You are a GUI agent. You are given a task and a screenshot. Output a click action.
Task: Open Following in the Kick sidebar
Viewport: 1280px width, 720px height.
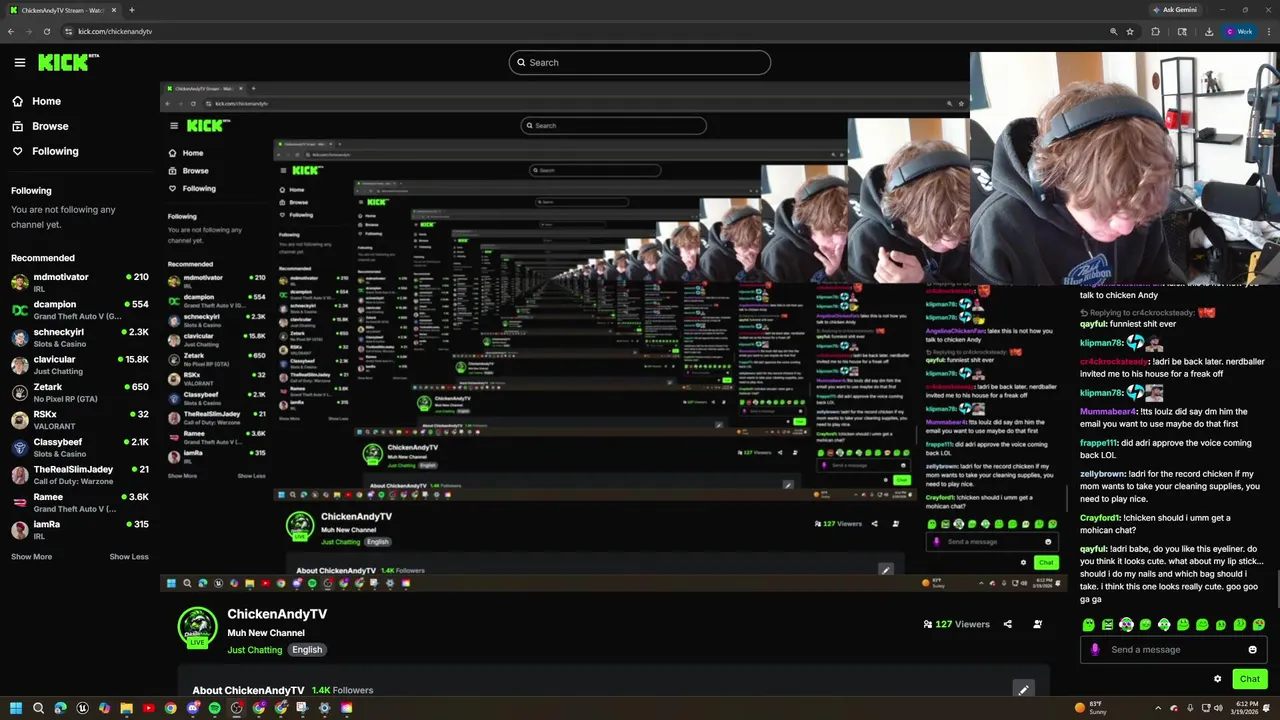pyautogui.click(x=45, y=151)
